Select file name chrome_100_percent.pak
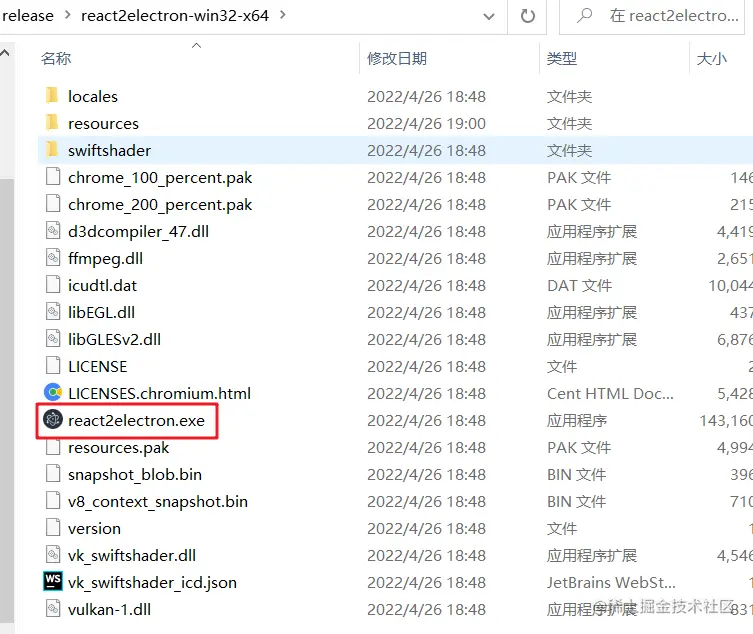This screenshot has height=634, width=753. tap(160, 178)
